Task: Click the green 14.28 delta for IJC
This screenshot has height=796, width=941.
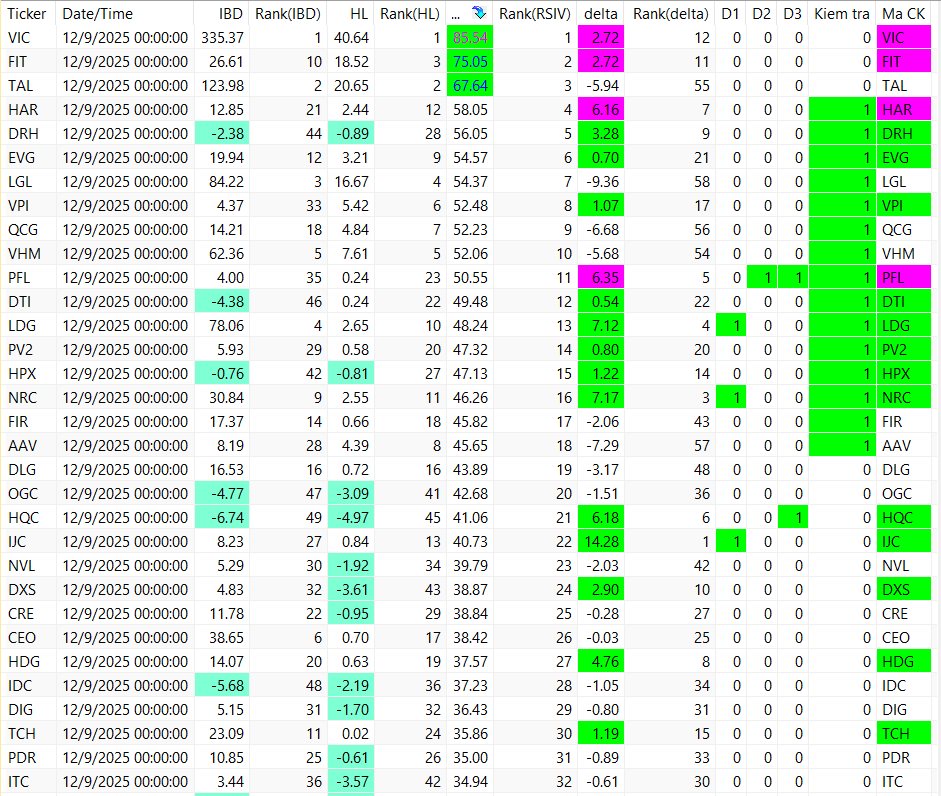Action: [x=601, y=542]
